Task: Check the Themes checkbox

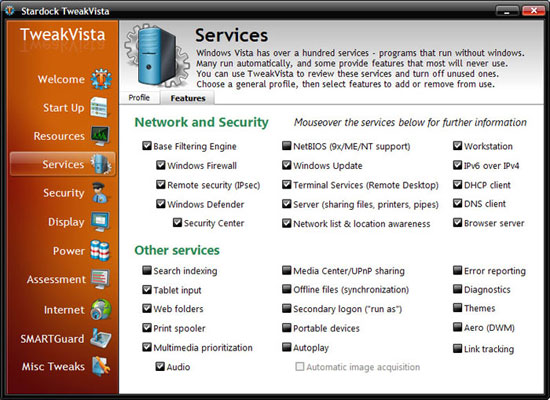Action: (x=457, y=308)
